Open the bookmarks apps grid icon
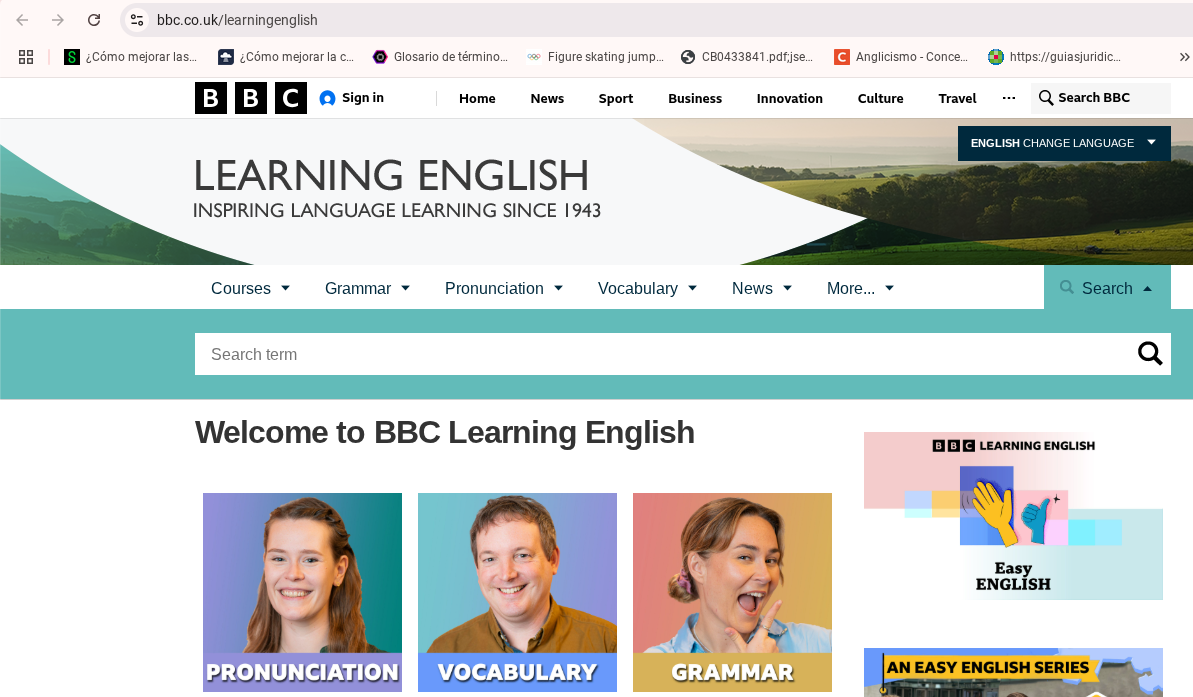 pos(26,57)
